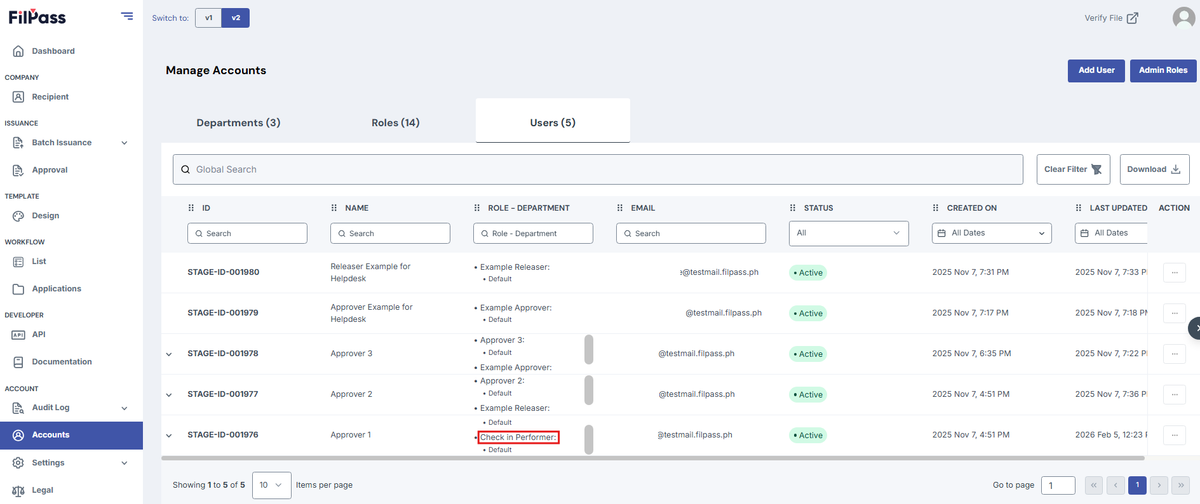The image size is (1200, 504).
Task: Select the Users (5) tab
Action: pyautogui.click(x=552, y=123)
